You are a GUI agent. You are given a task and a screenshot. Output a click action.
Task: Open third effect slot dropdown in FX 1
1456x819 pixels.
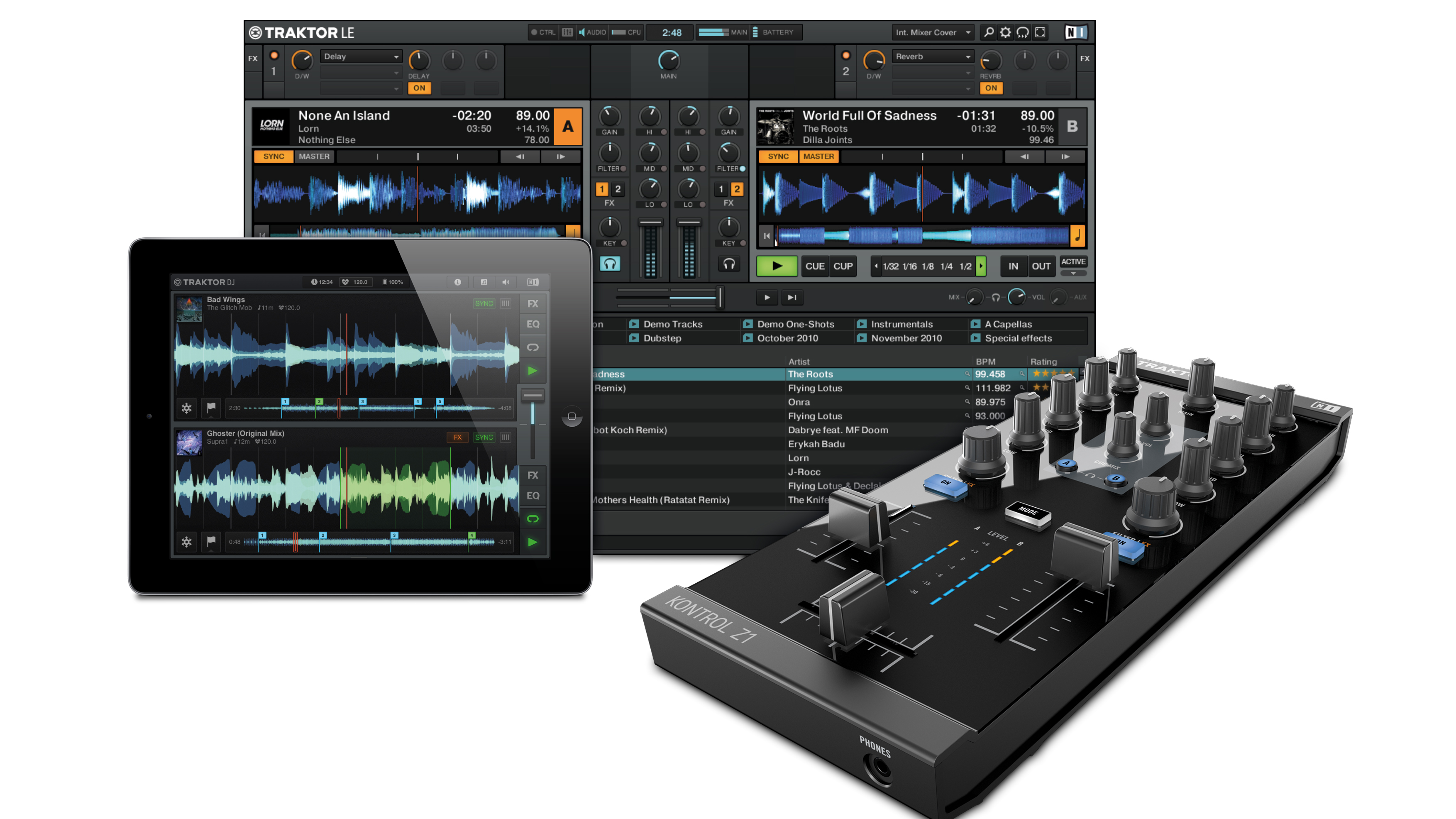[x=361, y=88]
